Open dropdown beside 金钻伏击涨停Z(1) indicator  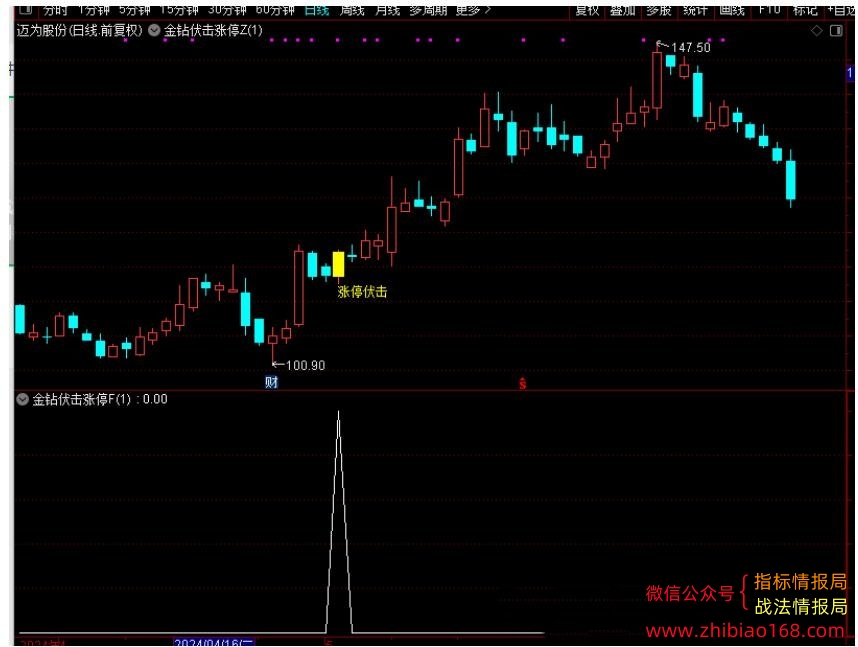pyautogui.click(x=154, y=31)
